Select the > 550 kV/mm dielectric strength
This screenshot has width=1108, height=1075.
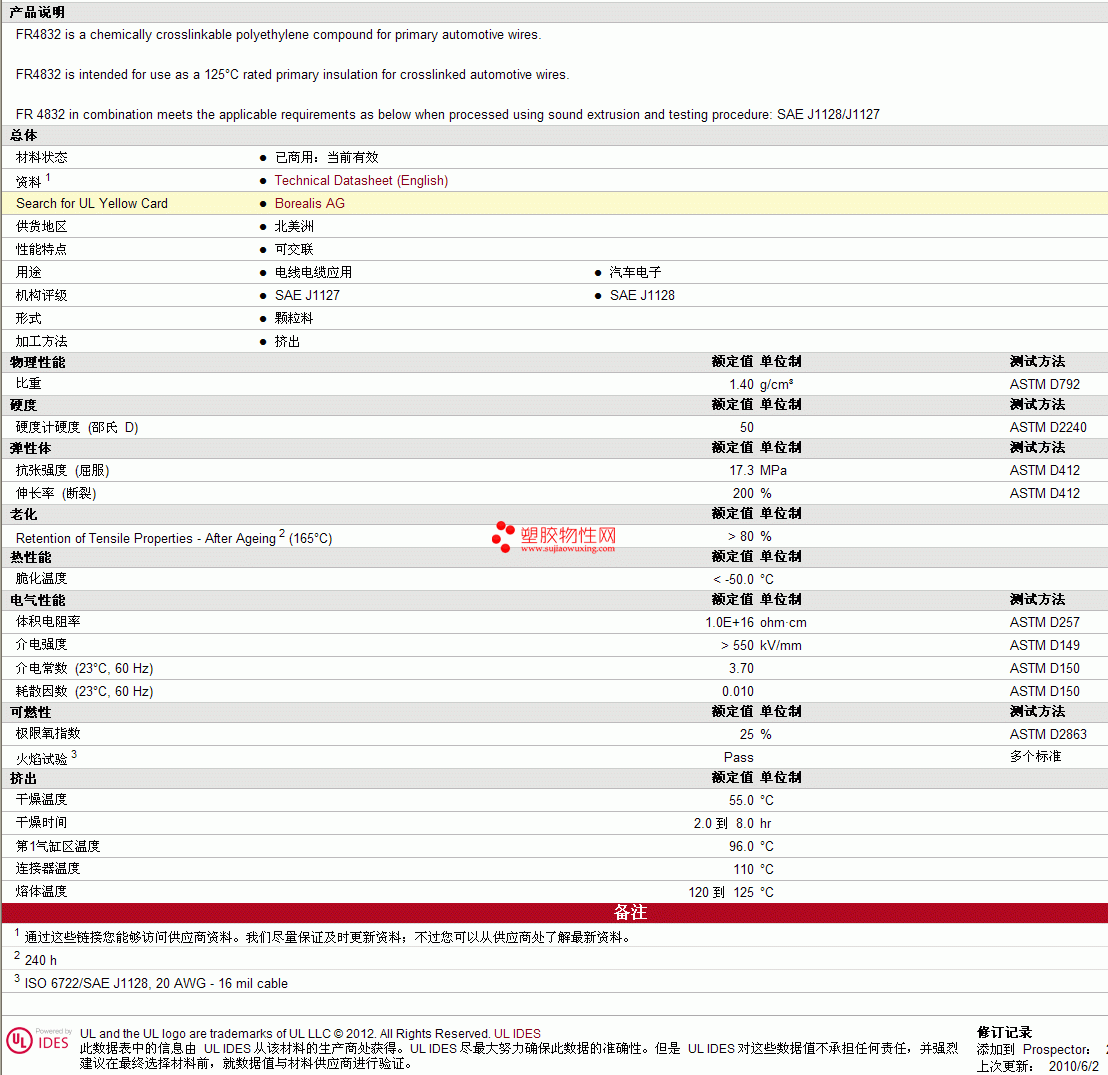(x=761, y=645)
